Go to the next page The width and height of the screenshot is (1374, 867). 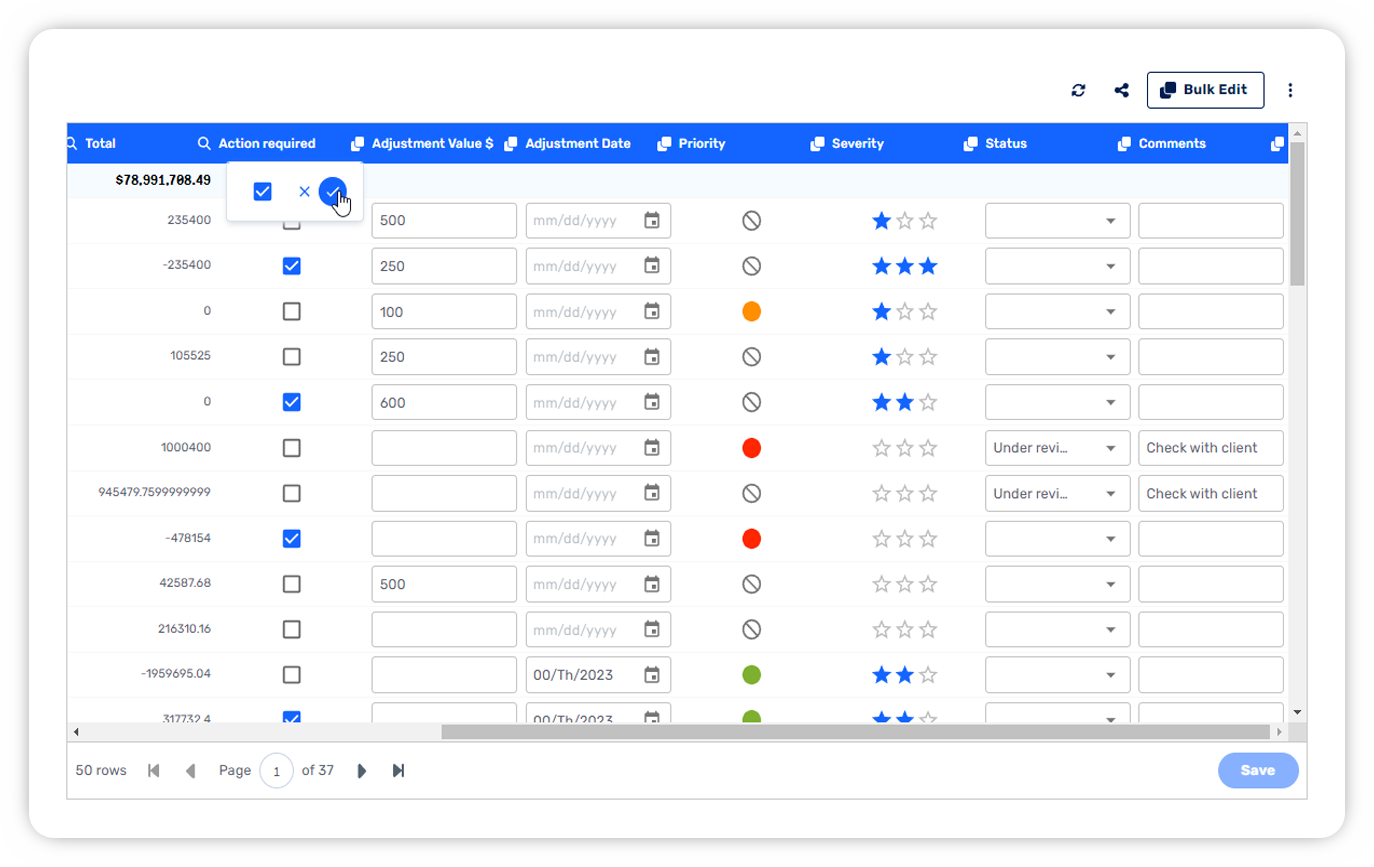(362, 770)
